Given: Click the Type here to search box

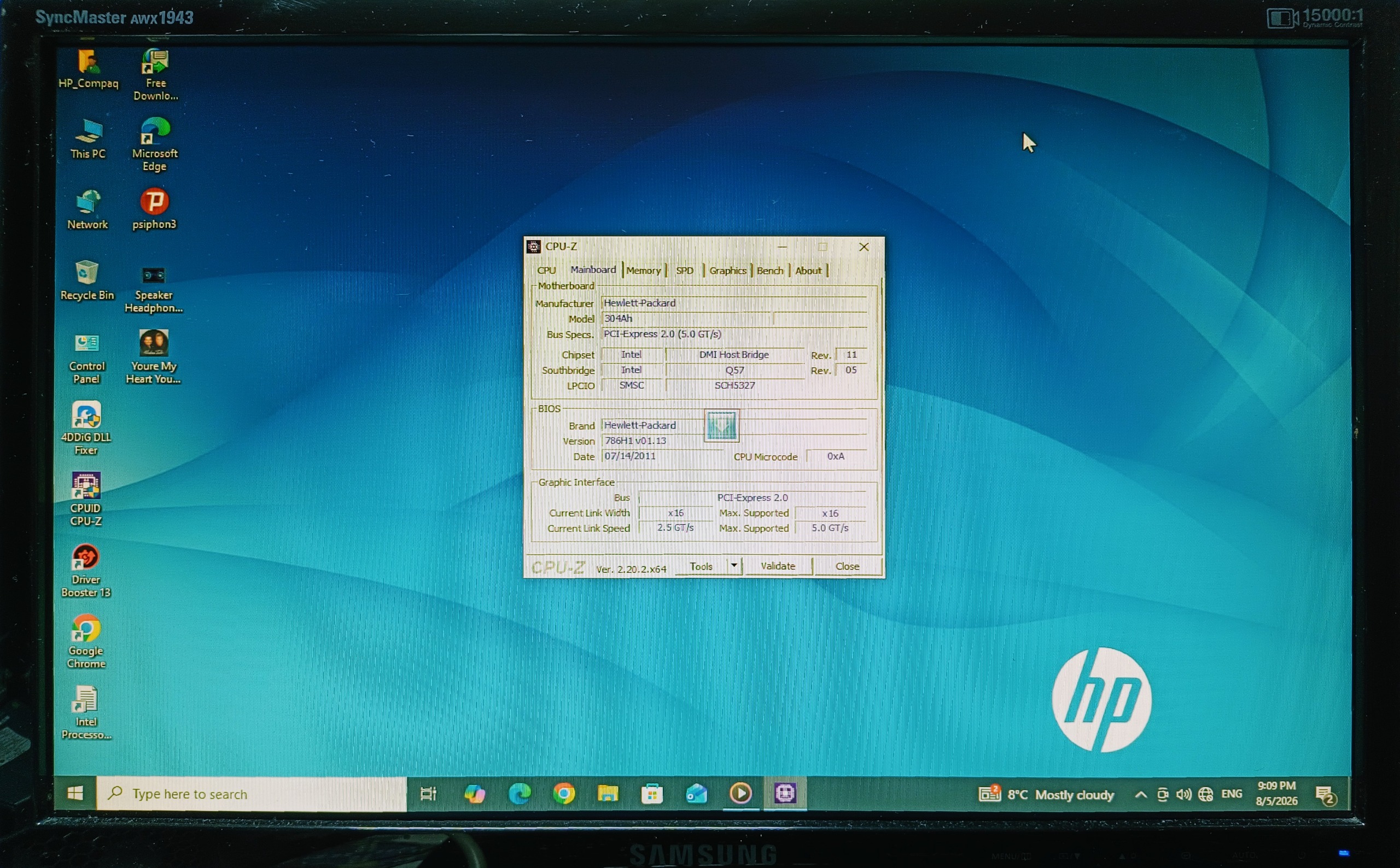Looking at the screenshot, I should click(x=252, y=794).
